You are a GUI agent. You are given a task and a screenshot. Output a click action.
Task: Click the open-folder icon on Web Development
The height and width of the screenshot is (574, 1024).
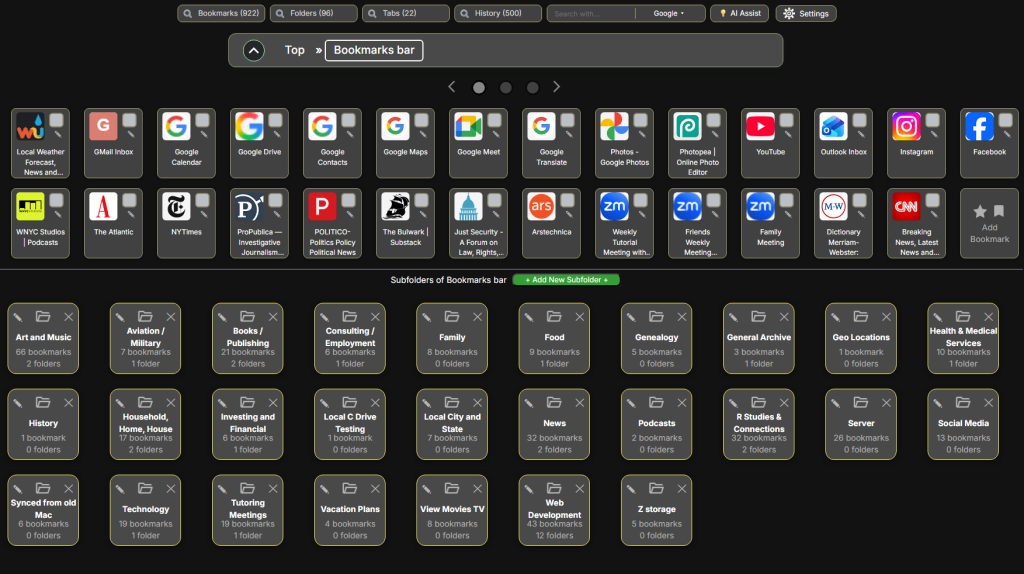[554, 488]
